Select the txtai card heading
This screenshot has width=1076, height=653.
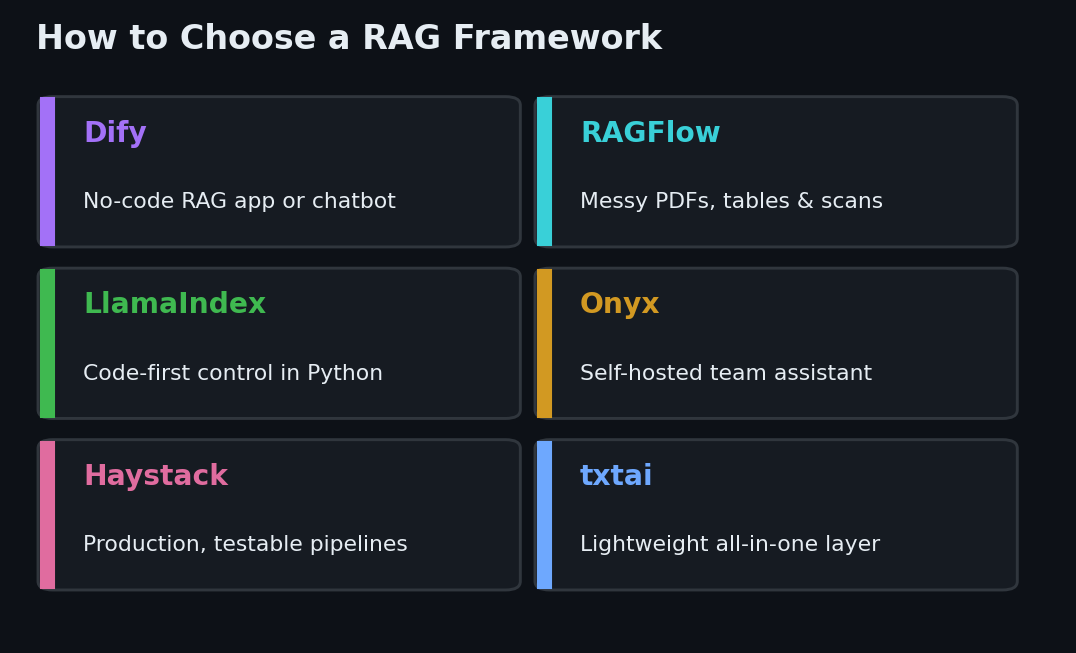click(616, 475)
